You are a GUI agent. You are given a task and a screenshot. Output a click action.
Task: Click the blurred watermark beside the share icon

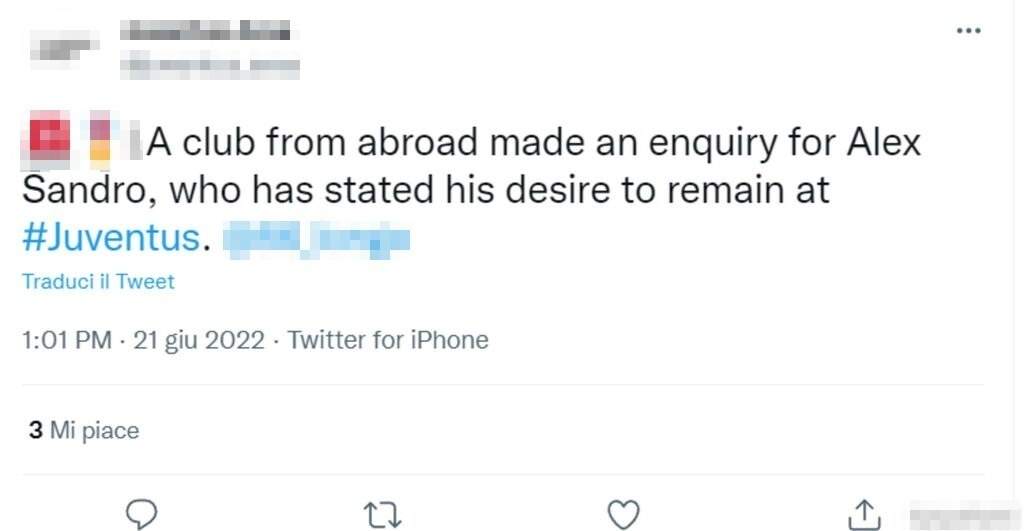(965, 516)
